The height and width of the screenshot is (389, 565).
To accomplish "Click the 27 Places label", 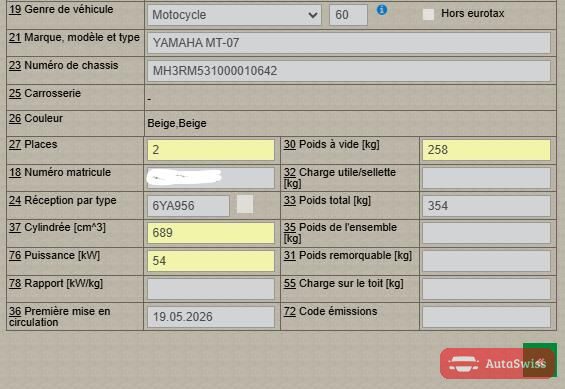I will point(33,144).
